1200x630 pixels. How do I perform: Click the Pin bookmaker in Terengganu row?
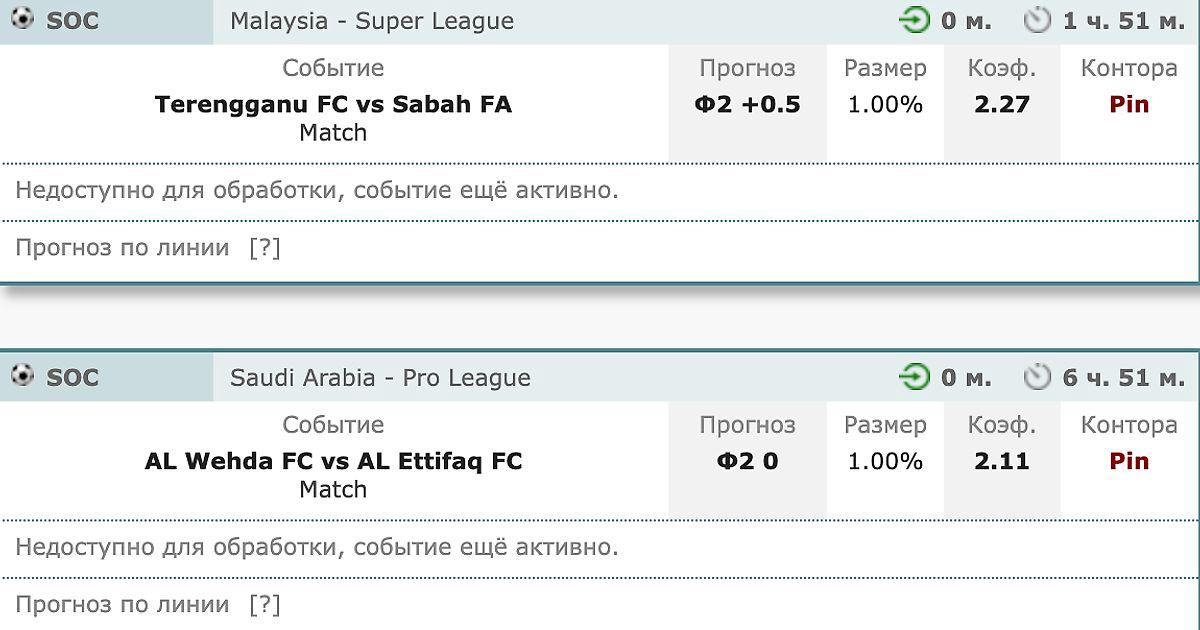pyautogui.click(x=1129, y=105)
